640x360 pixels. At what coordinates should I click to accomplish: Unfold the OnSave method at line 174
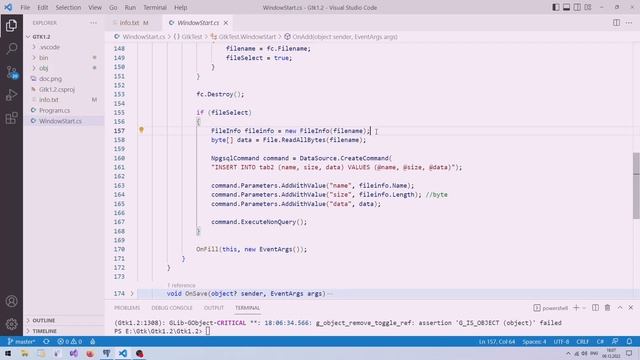point(132,293)
